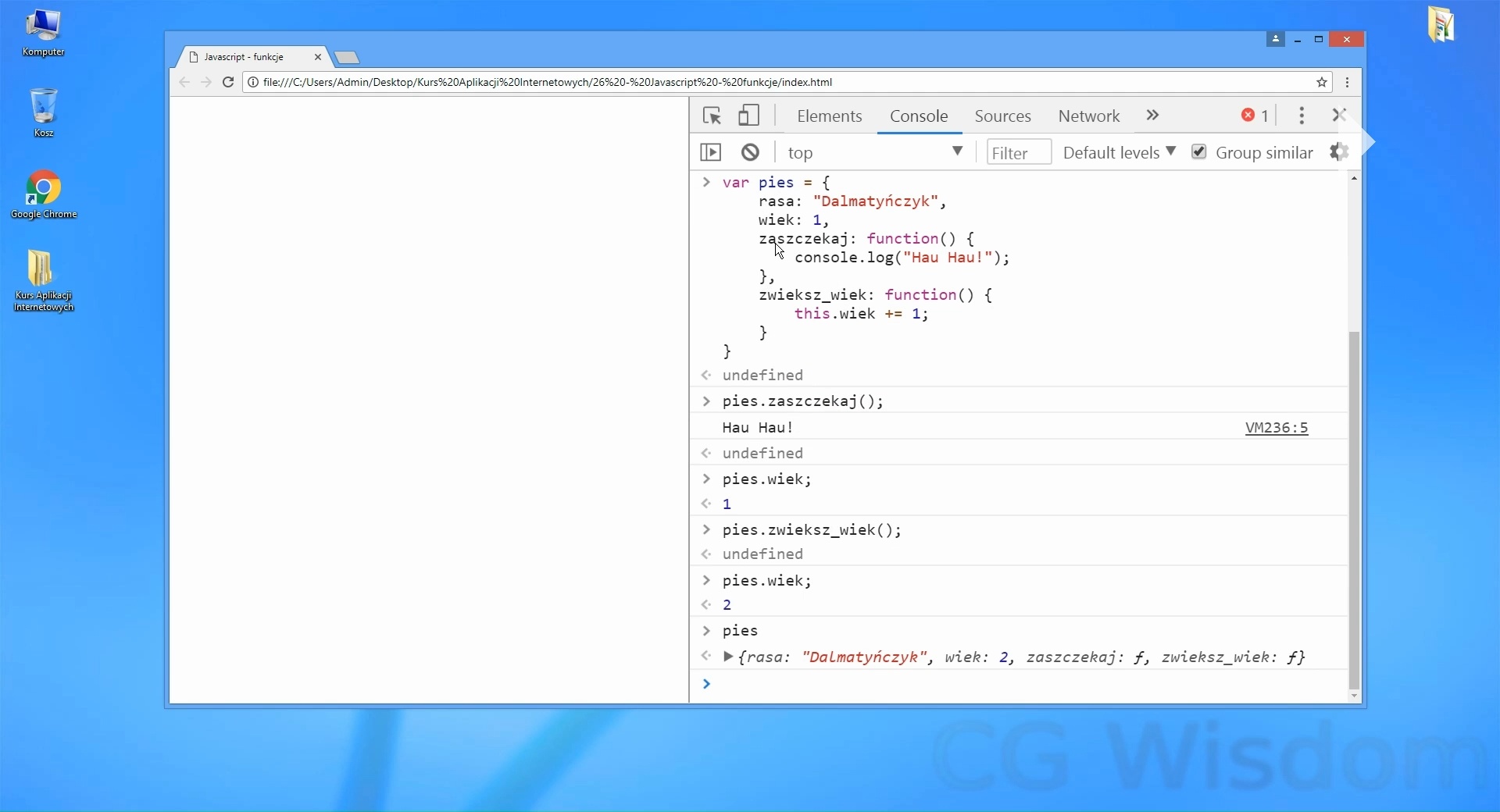Click the error count indicator
This screenshot has width=1500, height=812.
pos(1253,115)
